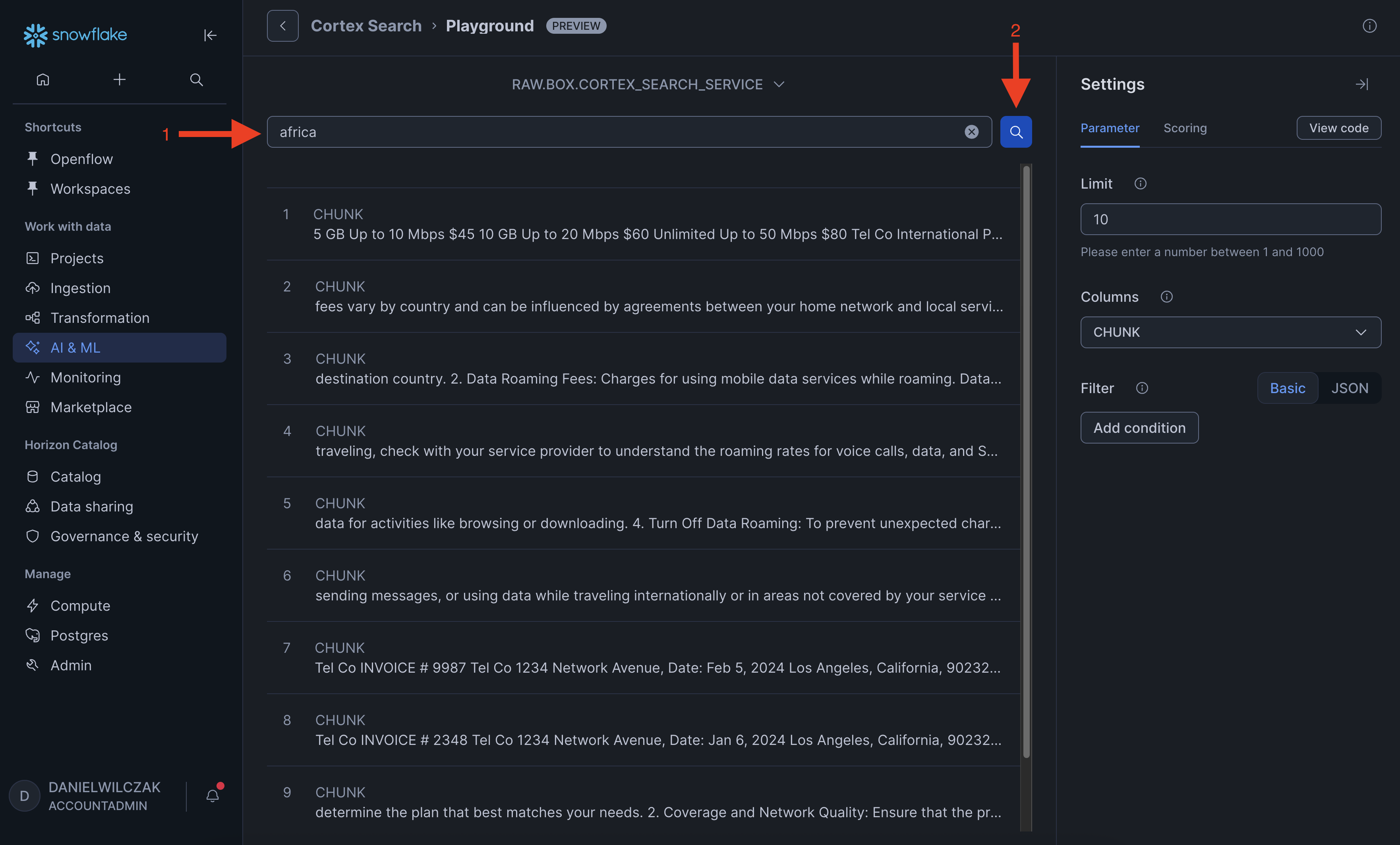Switch filter mode to JSON
Viewport: 1400px width, 845px height.
(x=1349, y=388)
